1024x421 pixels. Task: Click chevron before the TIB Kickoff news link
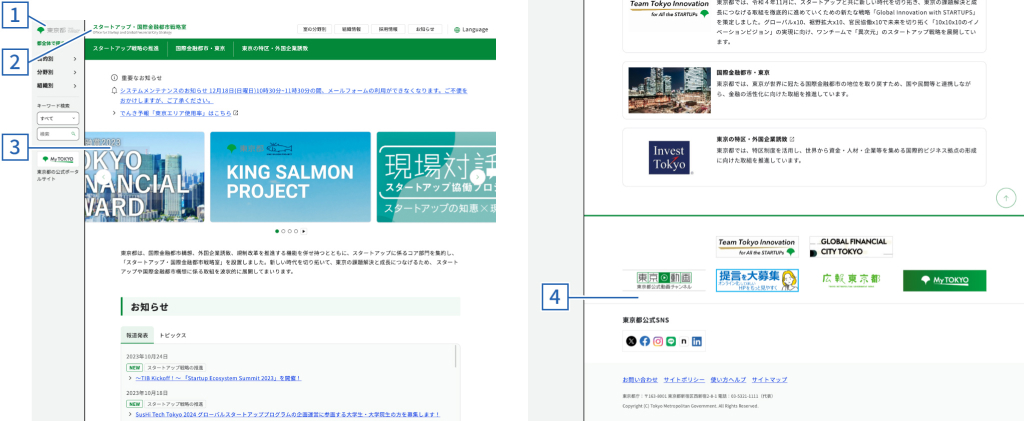tap(131, 378)
